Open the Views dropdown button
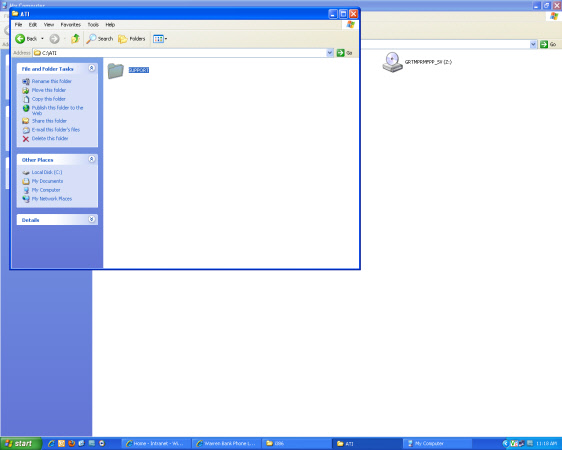Viewport: 562px width, 450px height. pyautogui.click(x=159, y=39)
